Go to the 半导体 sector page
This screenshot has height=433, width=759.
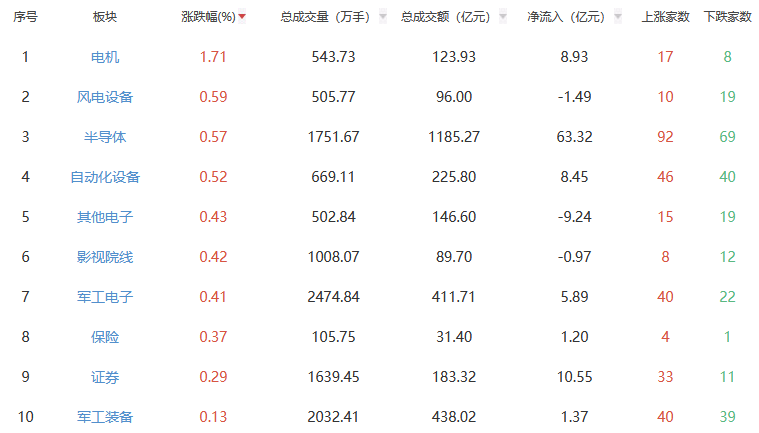pos(104,137)
